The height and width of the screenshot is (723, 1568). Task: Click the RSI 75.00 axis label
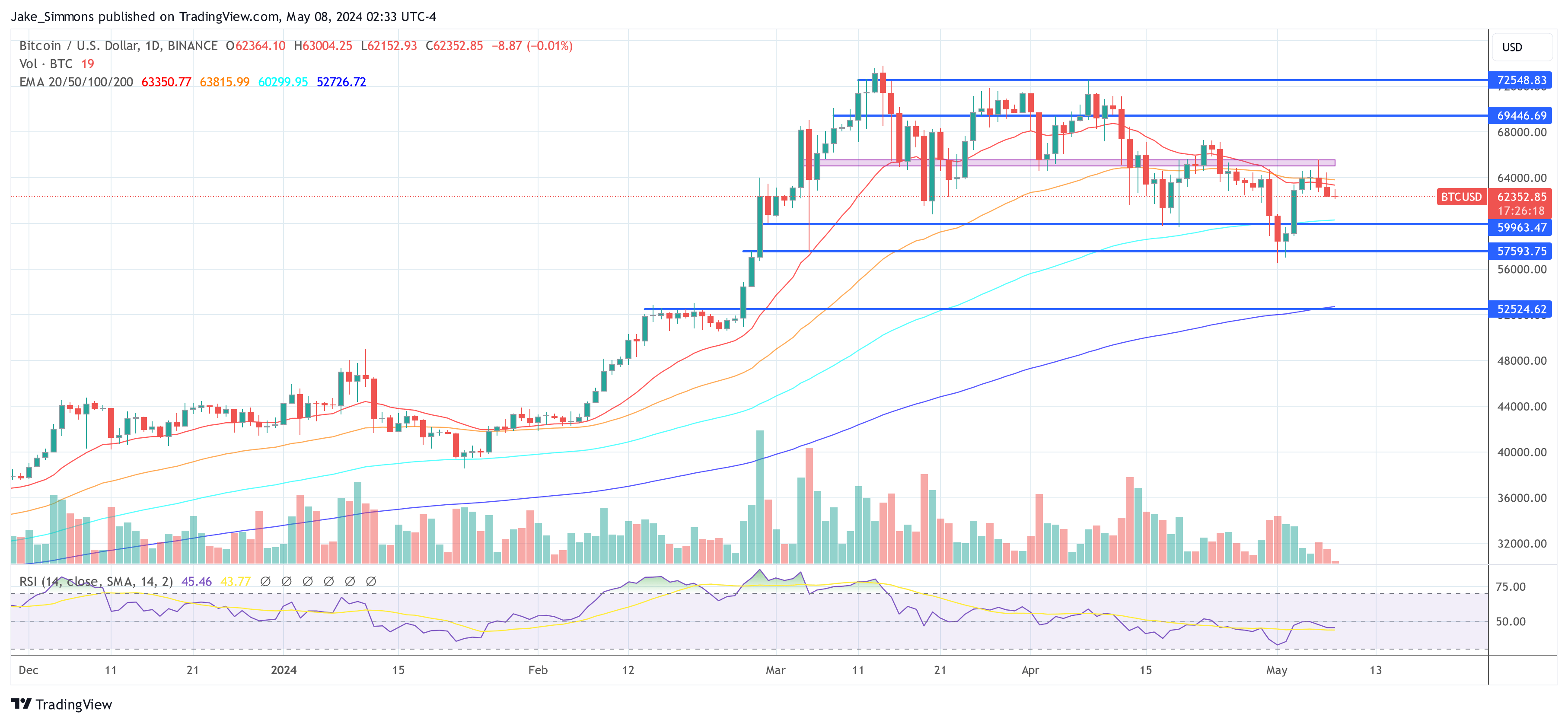click(1511, 587)
